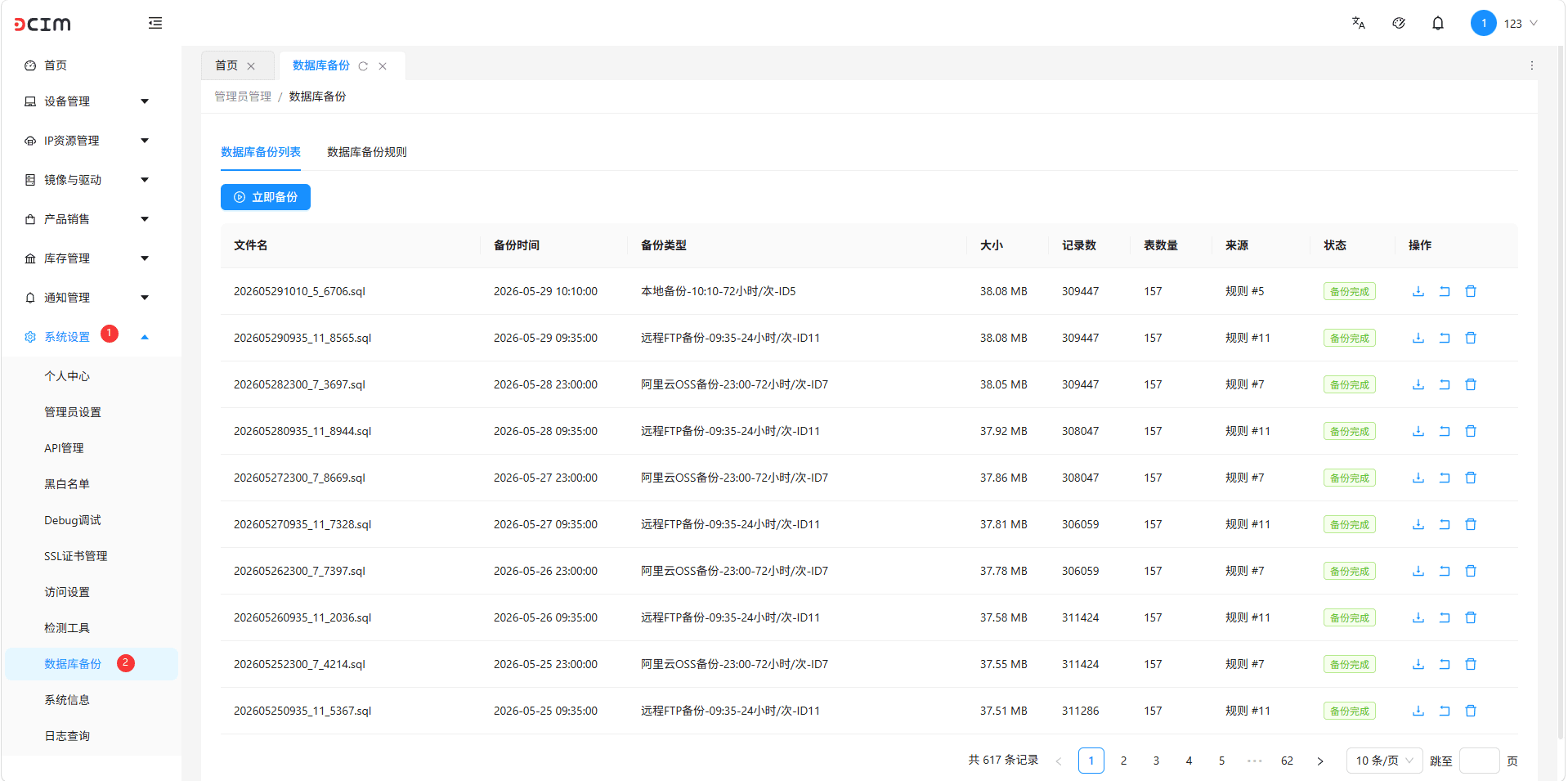The image size is (1568, 781).
Task: Go to page 2
Action: tap(1123, 761)
